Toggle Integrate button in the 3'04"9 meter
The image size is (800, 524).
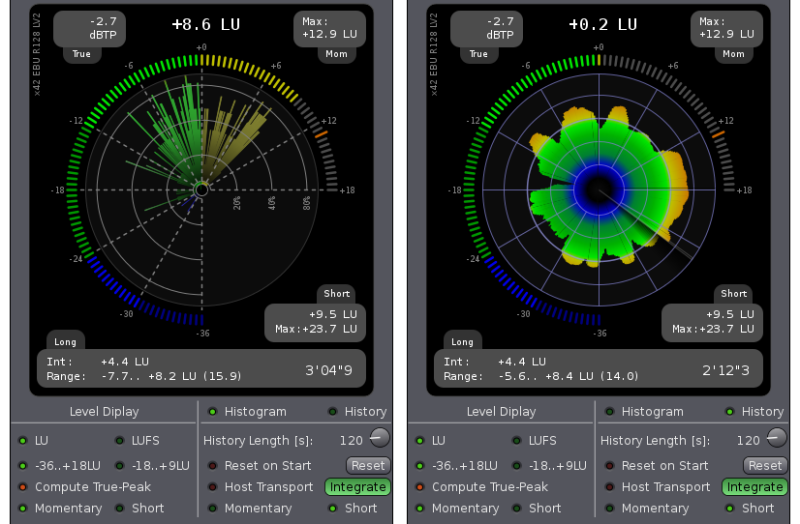click(357, 487)
